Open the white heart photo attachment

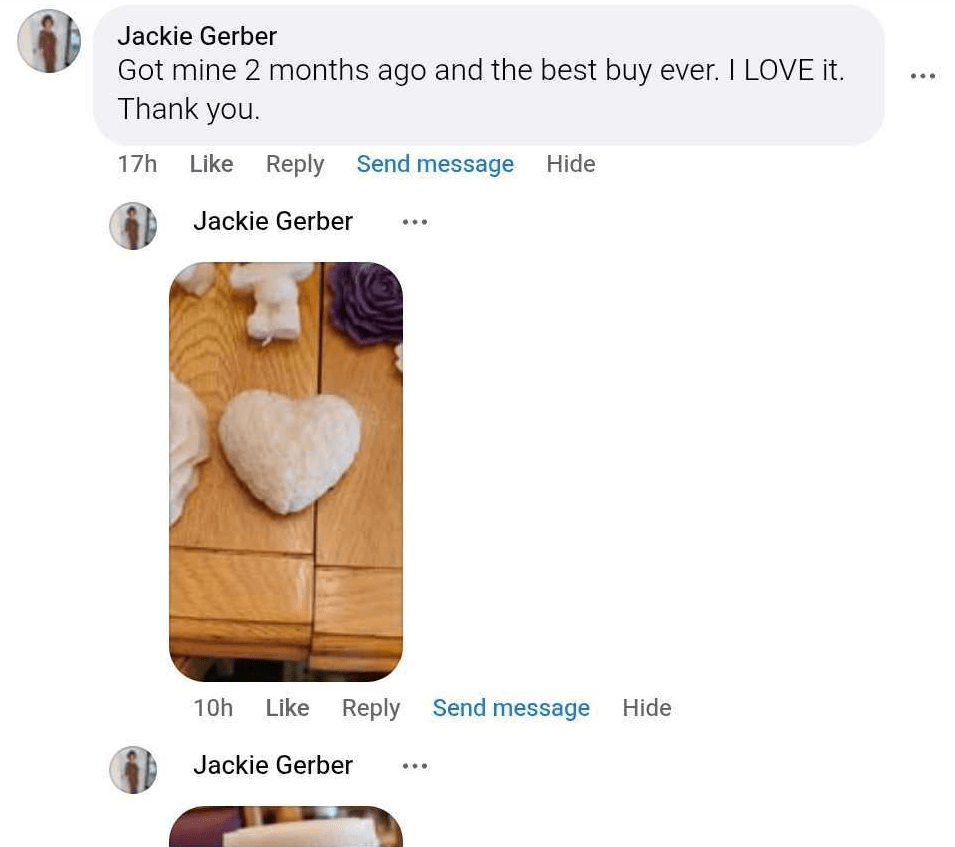point(286,472)
